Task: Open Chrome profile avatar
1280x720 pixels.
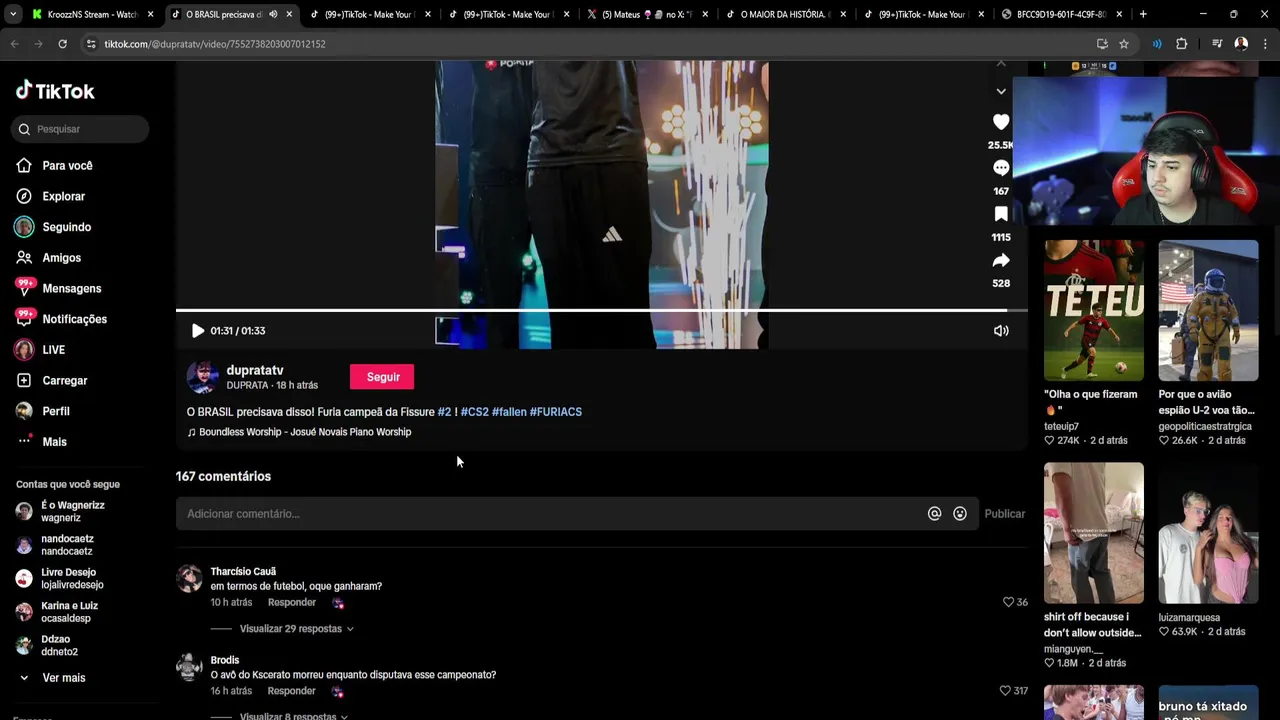Action: pos(1241,44)
